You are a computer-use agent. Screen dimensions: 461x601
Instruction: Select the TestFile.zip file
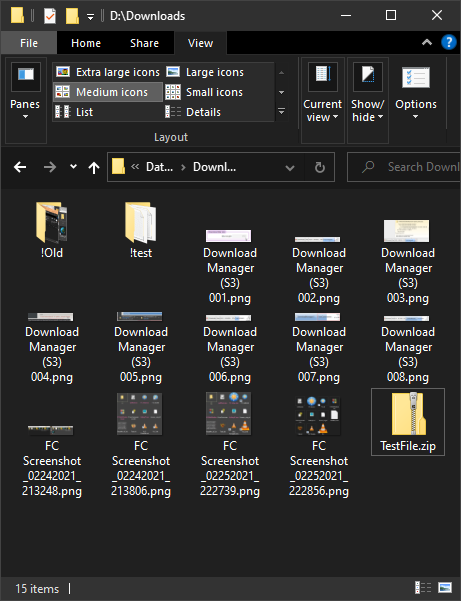click(408, 422)
